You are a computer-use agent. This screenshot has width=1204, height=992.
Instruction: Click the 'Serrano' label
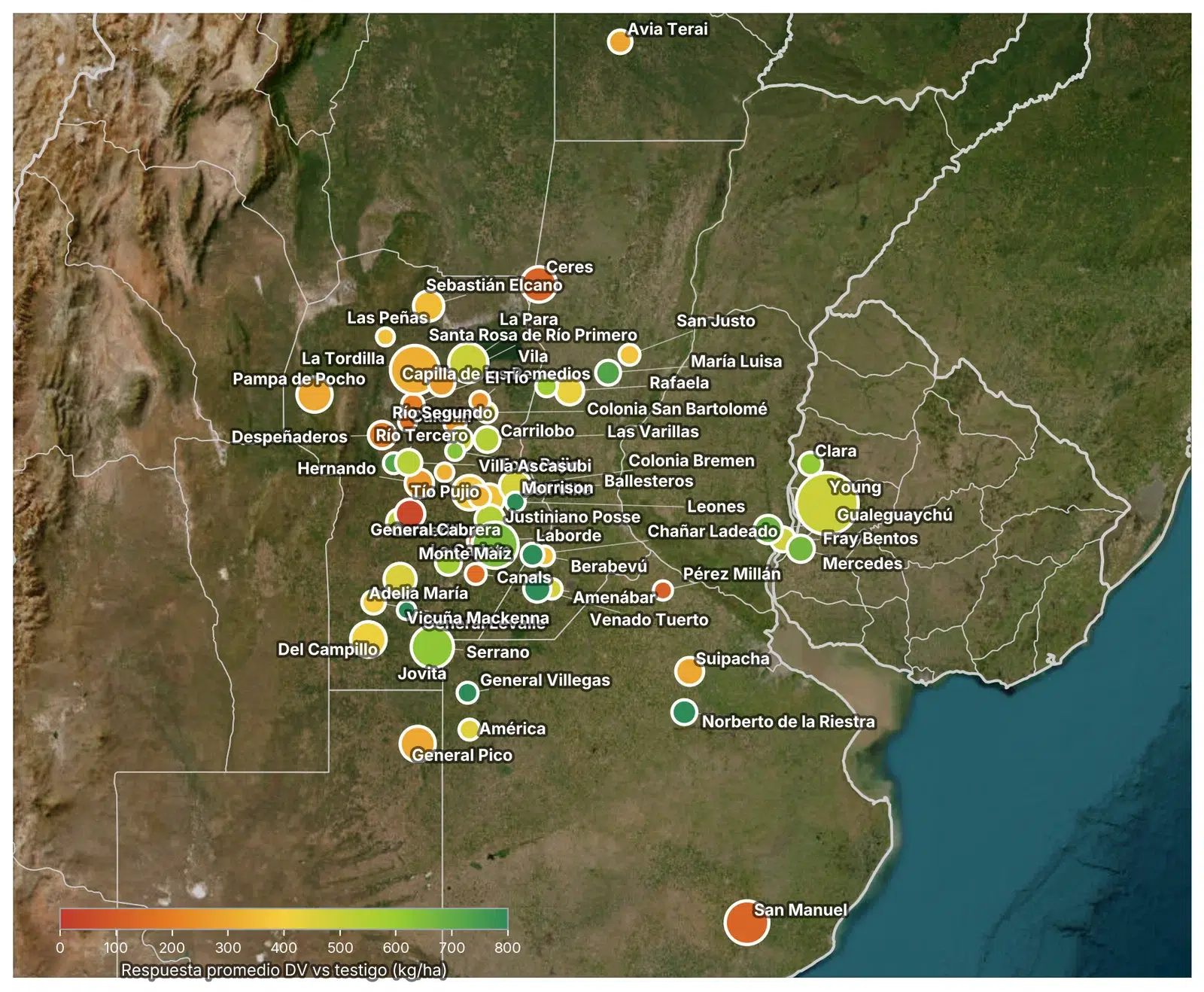point(498,653)
